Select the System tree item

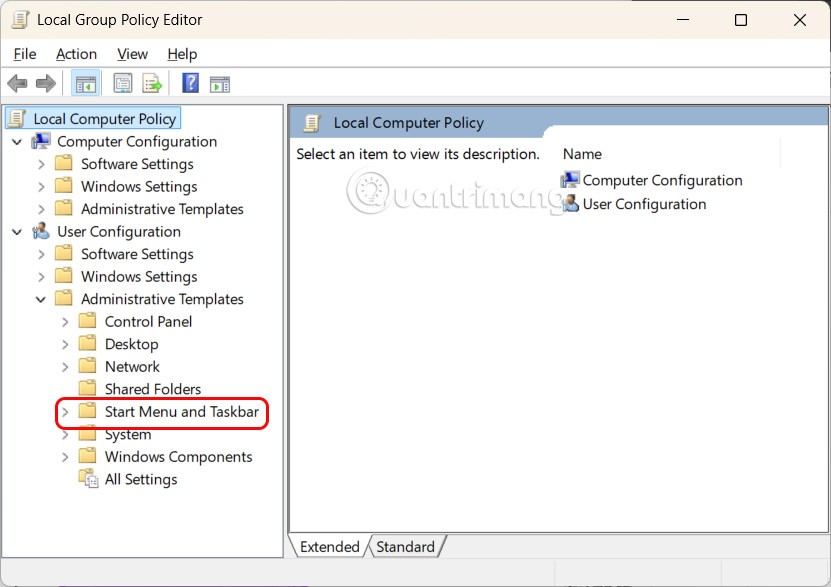click(128, 434)
